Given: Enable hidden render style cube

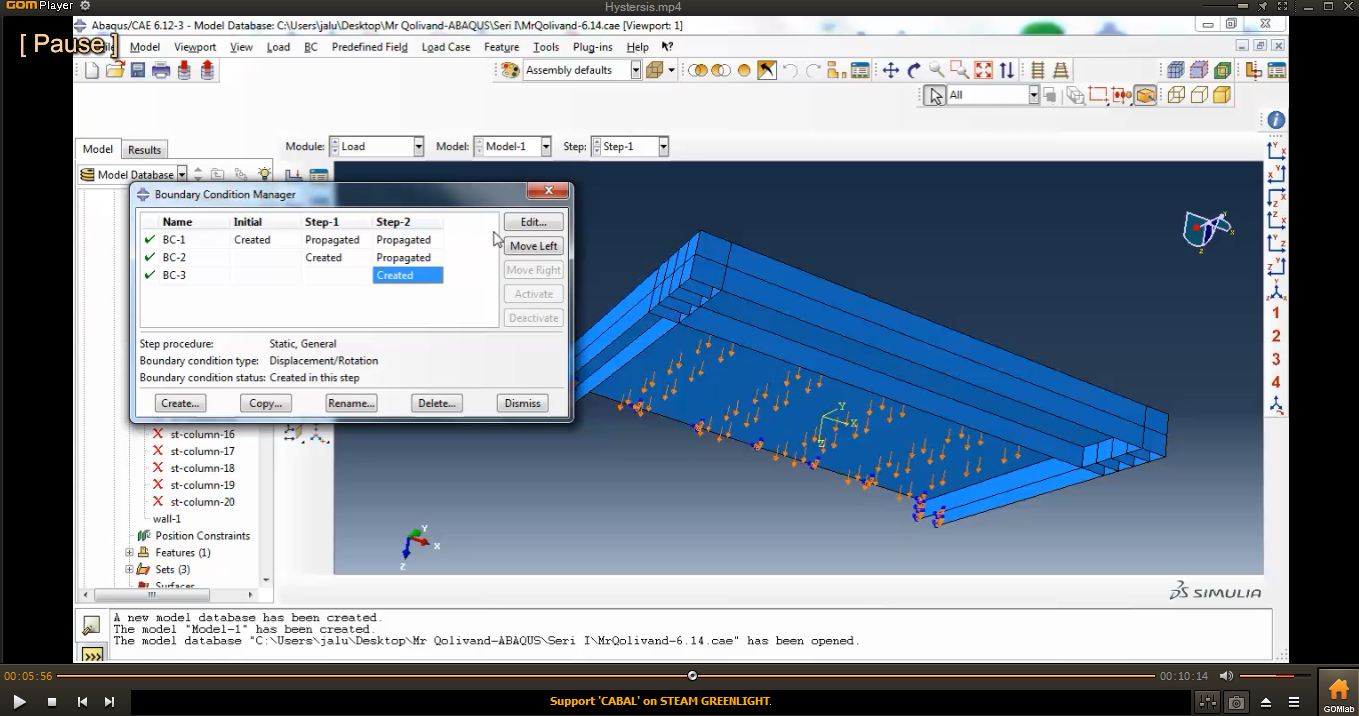Looking at the screenshot, I should [x=1199, y=95].
